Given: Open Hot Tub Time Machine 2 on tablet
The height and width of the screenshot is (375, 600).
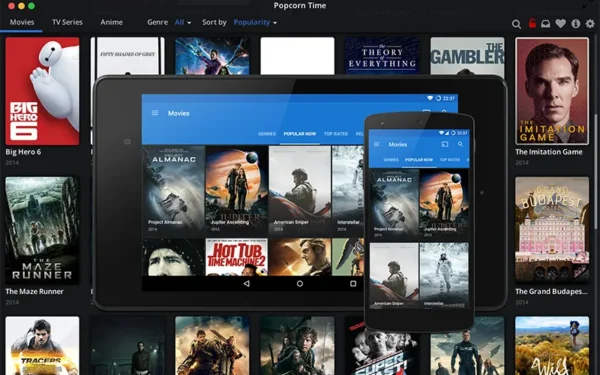Looking at the screenshot, I should [236, 257].
